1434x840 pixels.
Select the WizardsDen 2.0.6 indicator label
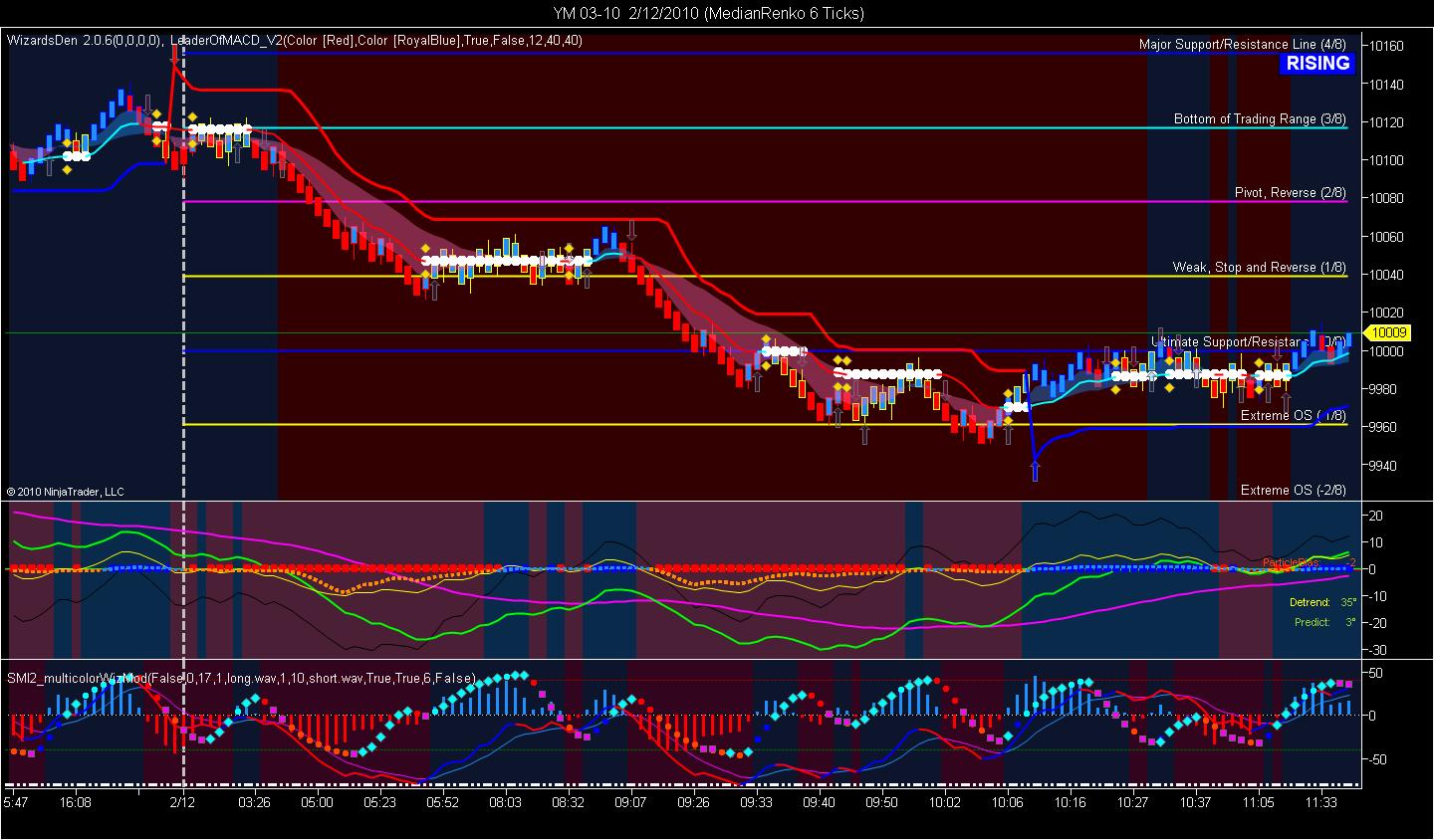[83, 41]
